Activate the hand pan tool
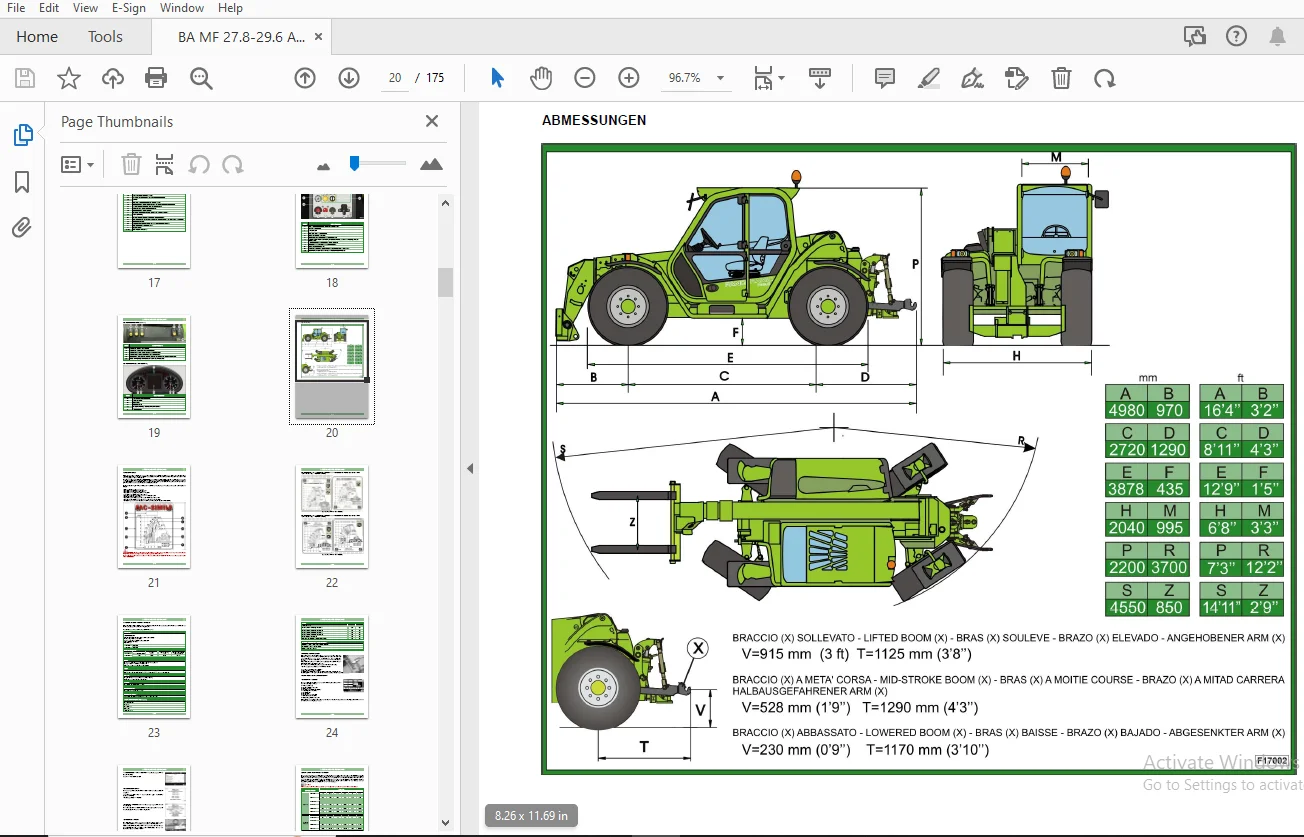 click(x=541, y=78)
